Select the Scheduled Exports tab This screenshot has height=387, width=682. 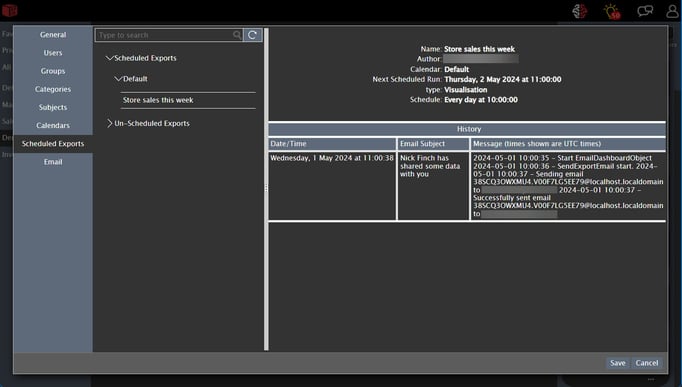[53, 143]
